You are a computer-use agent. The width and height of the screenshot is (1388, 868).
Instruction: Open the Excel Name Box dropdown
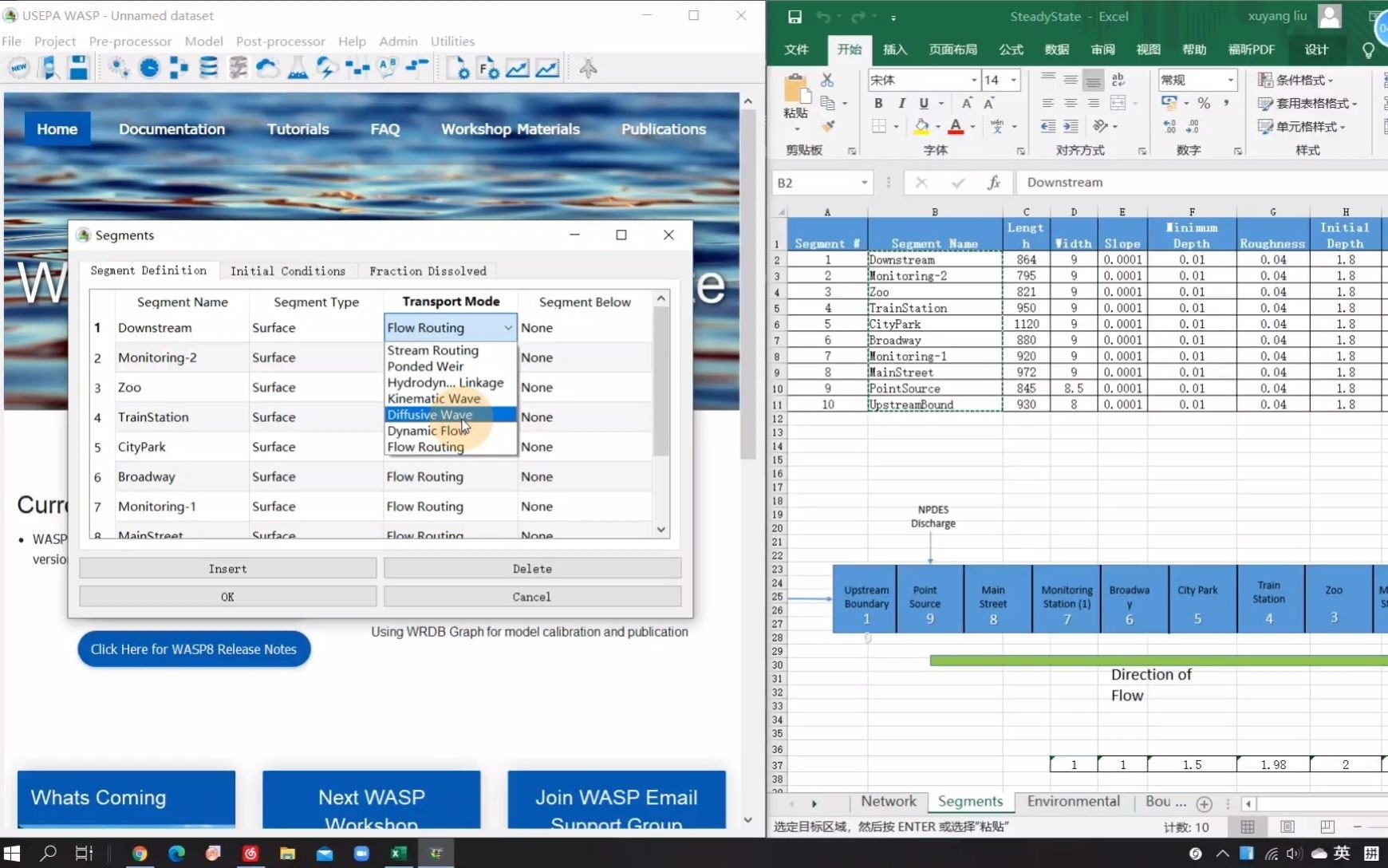click(865, 183)
